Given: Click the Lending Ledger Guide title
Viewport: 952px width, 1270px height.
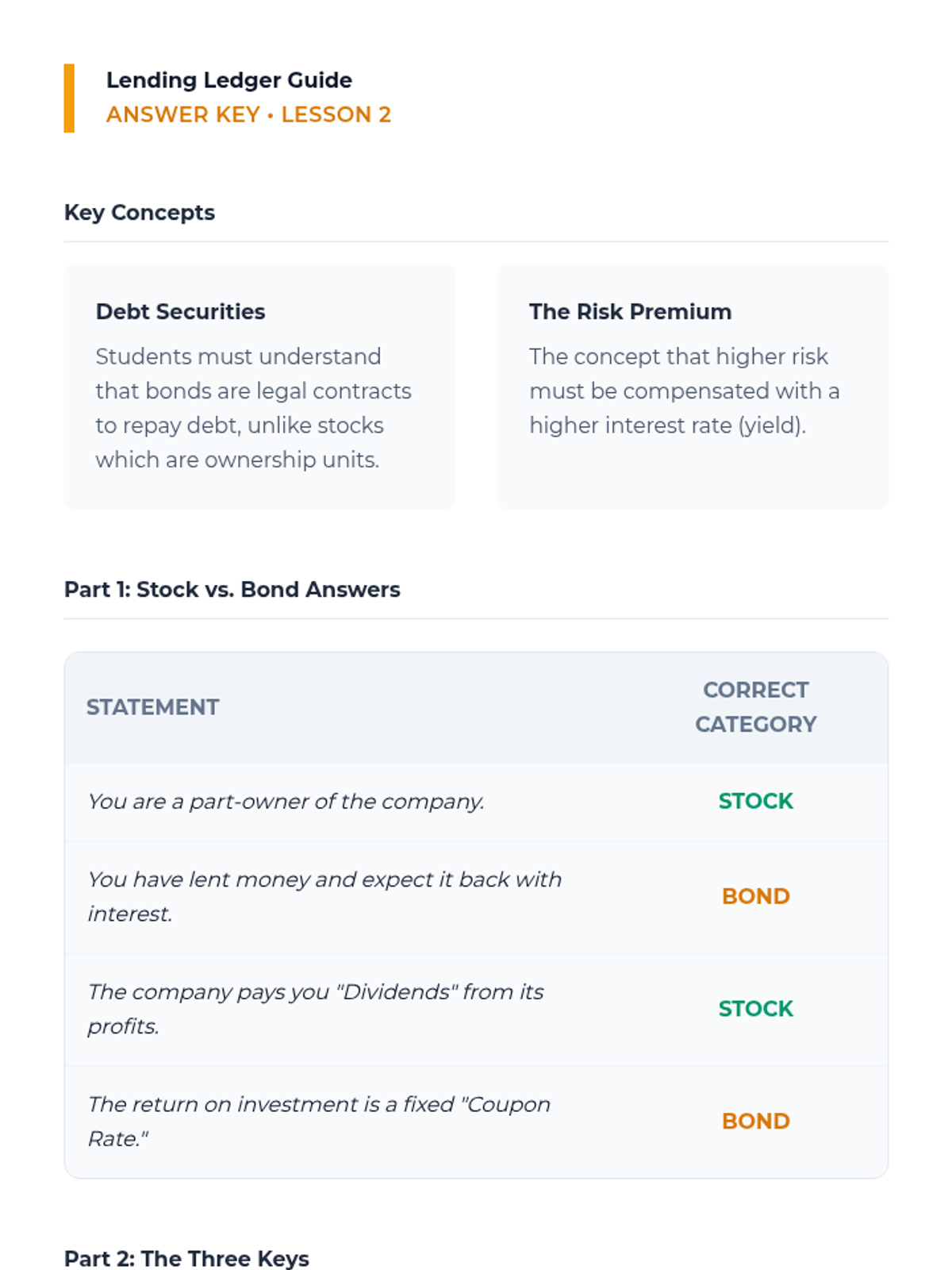Looking at the screenshot, I should (228, 80).
